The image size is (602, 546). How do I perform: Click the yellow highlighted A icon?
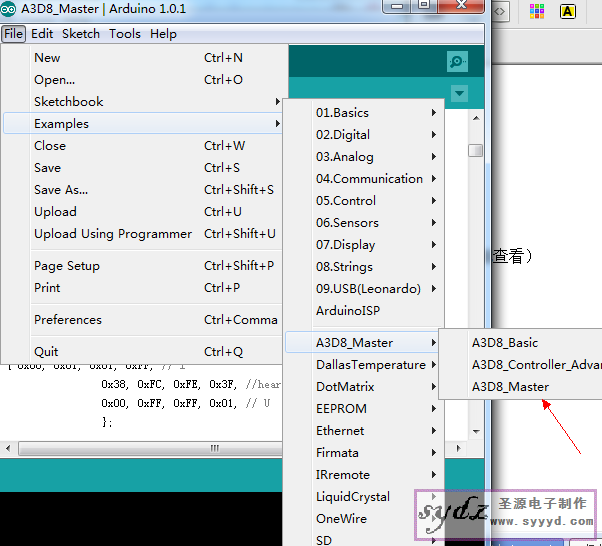[x=567, y=12]
